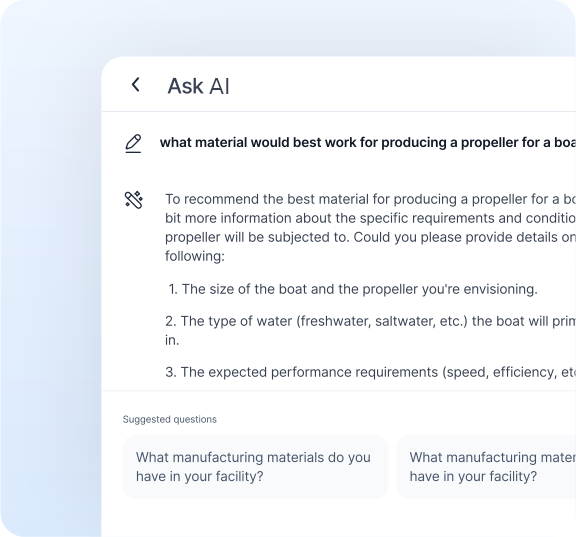
Task: Select the bold propeller material question text
Action: tap(368, 143)
